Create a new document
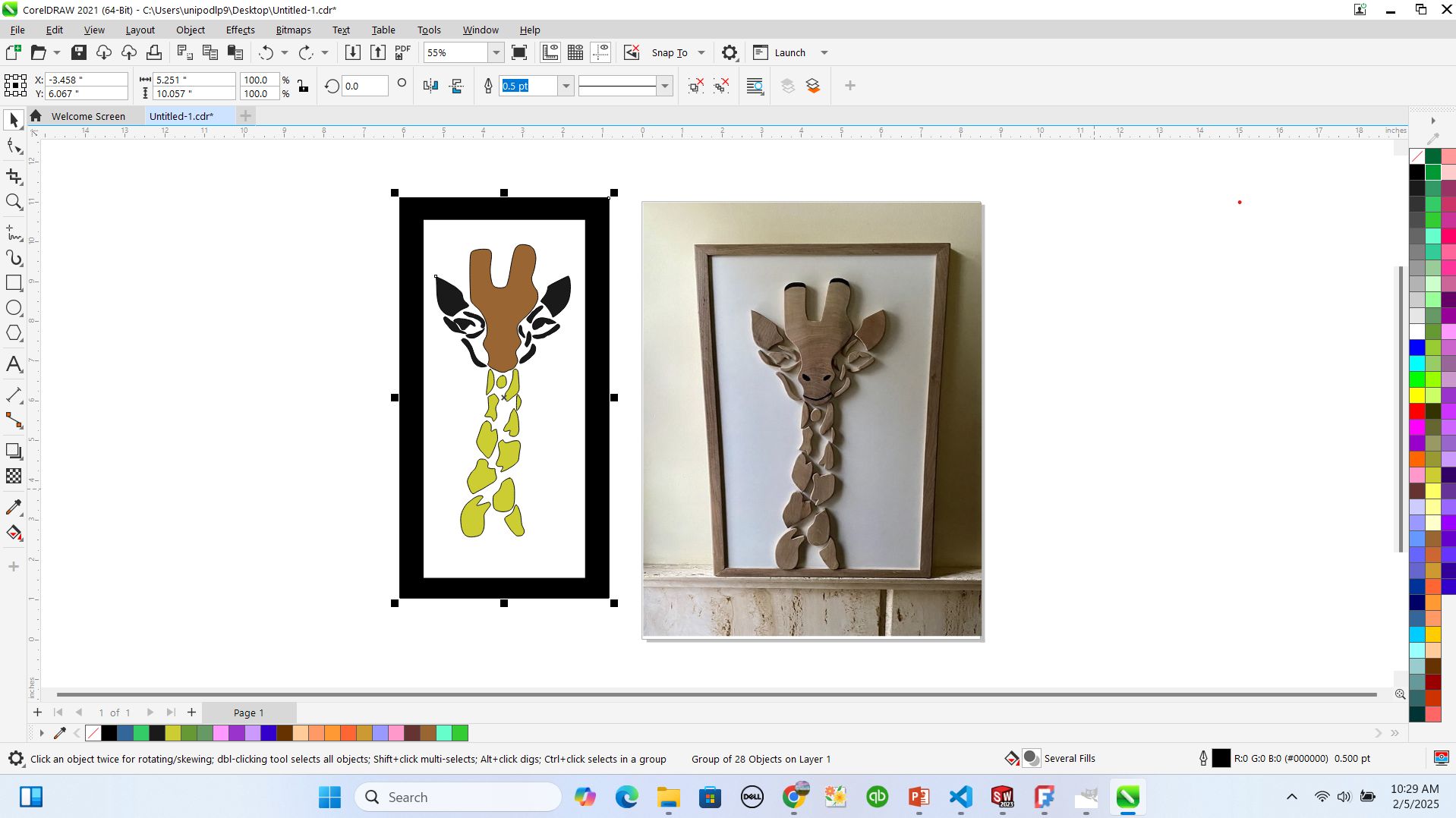The height and width of the screenshot is (818, 1456). [13, 52]
